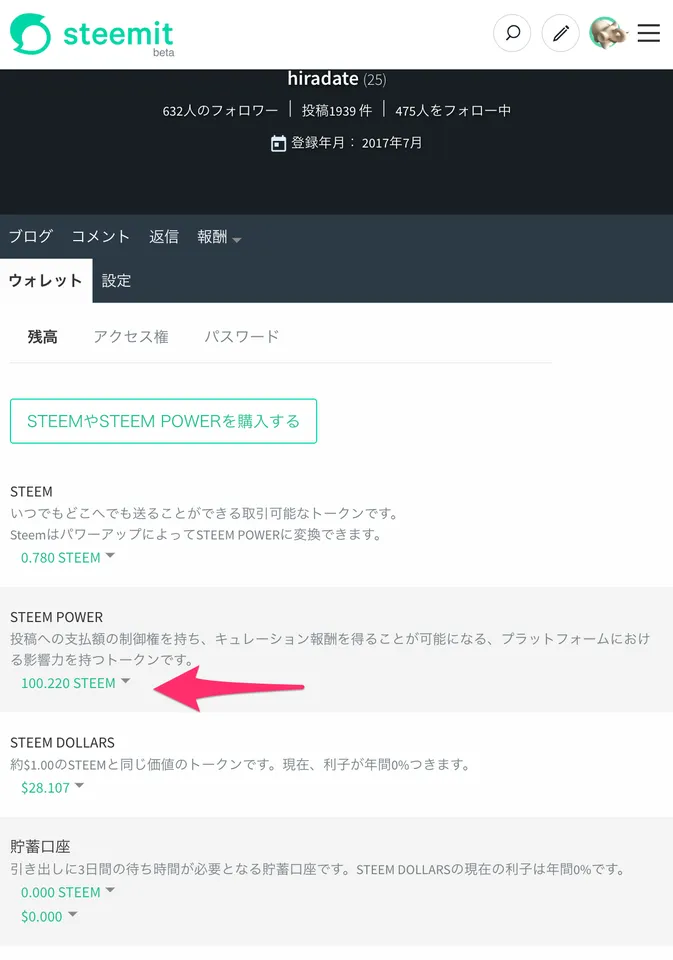Open the 632人のフォロワー followers list

tap(220, 111)
